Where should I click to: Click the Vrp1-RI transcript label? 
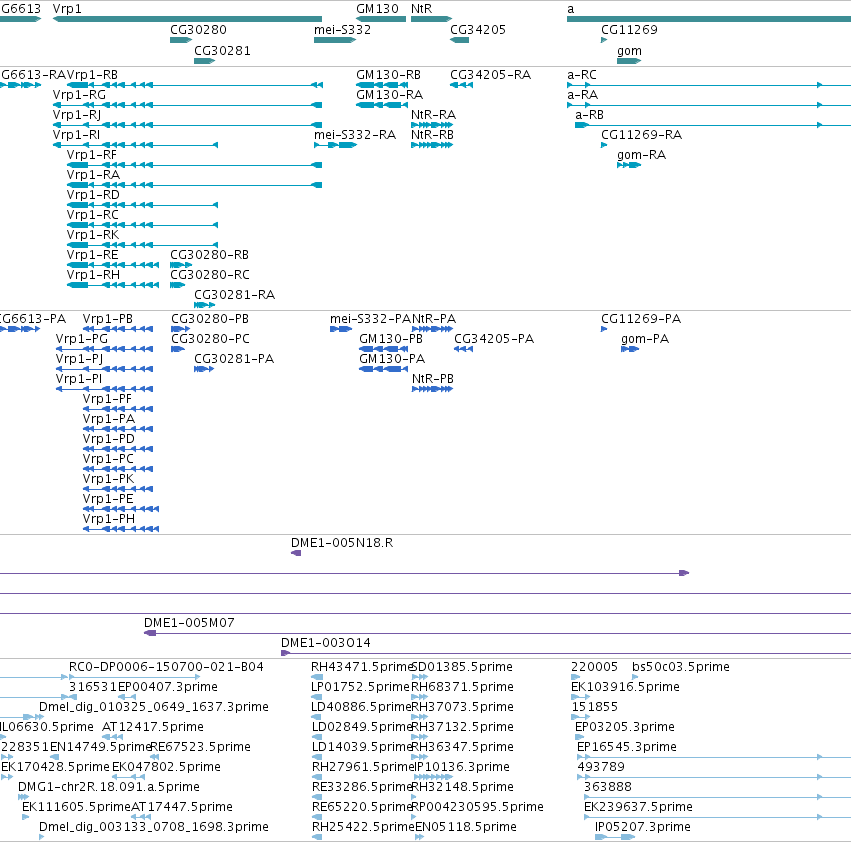(x=76, y=135)
